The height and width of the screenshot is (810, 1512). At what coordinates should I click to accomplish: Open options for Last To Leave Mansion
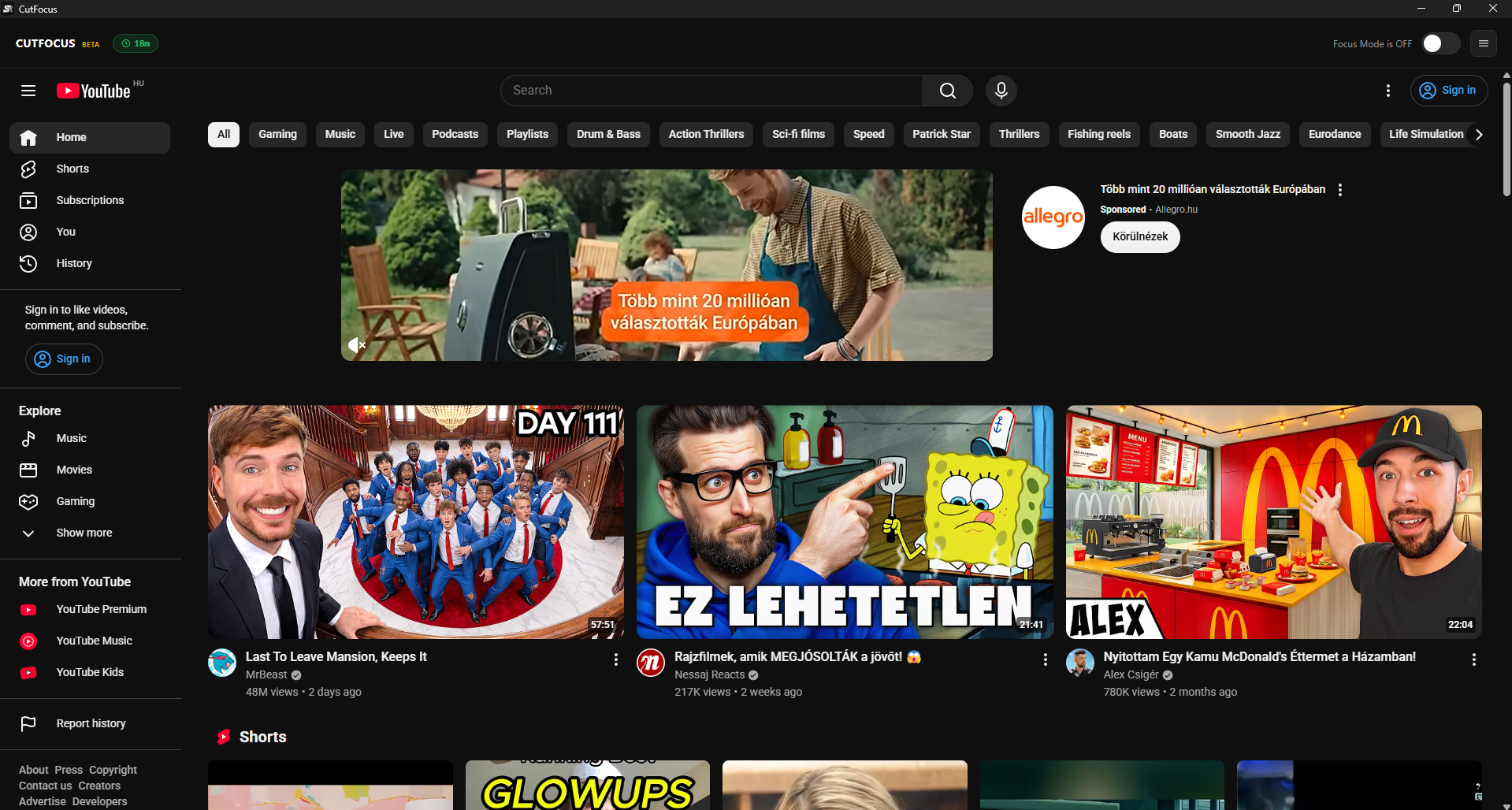tap(616, 660)
